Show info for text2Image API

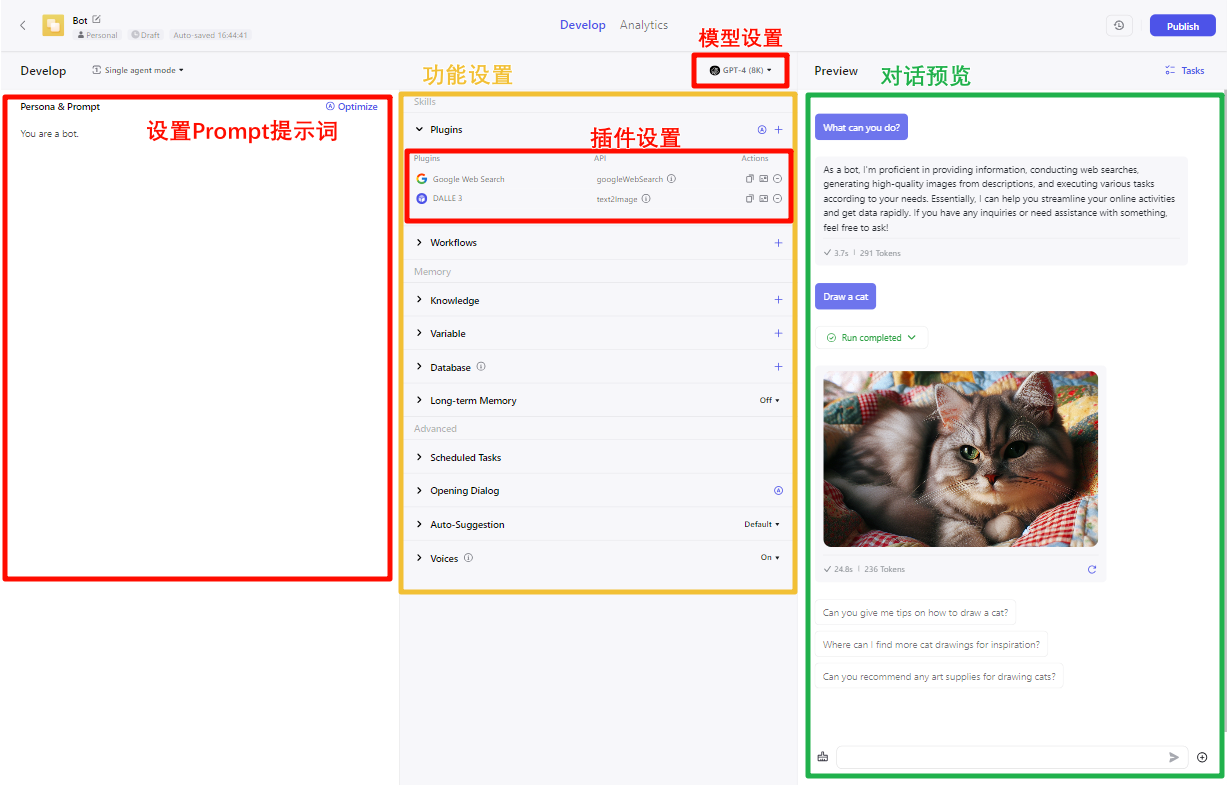pyautogui.click(x=646, y=198)
